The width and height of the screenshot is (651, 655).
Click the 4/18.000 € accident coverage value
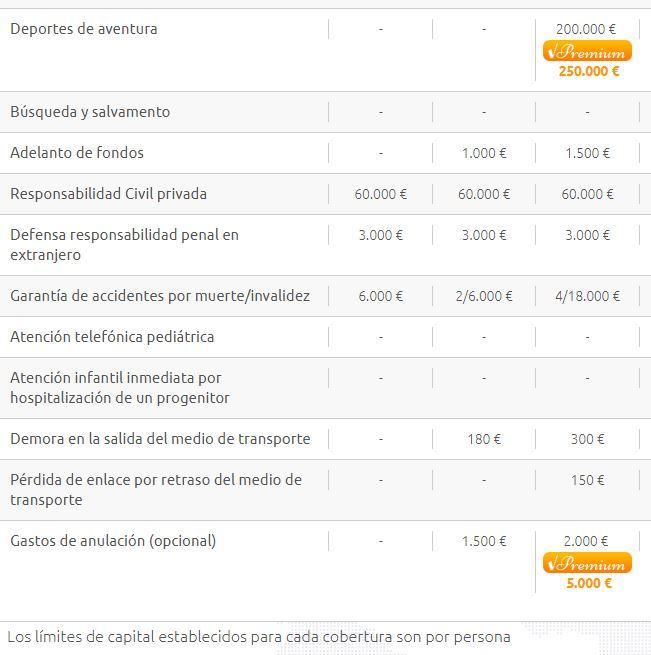click(587, 296)
